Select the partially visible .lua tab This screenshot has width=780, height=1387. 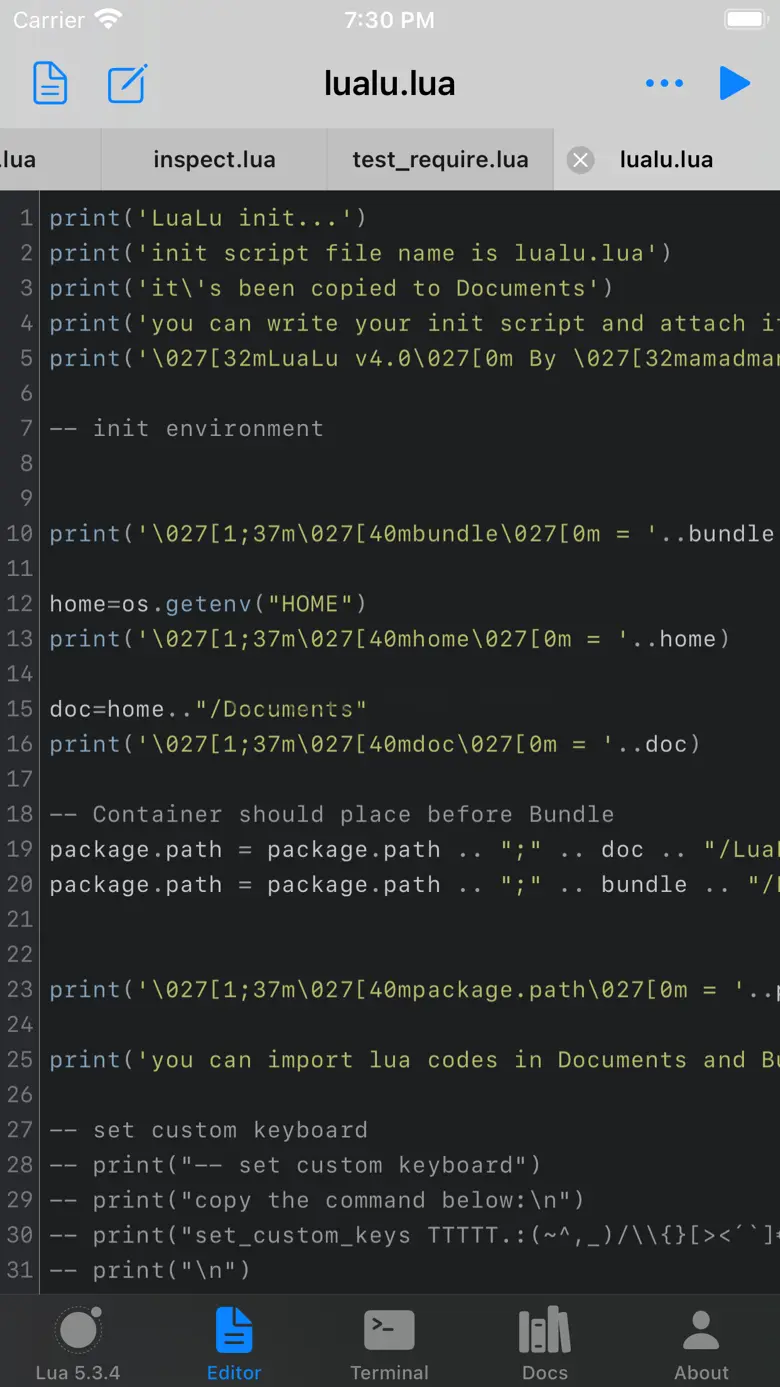(x=50, y=160)
